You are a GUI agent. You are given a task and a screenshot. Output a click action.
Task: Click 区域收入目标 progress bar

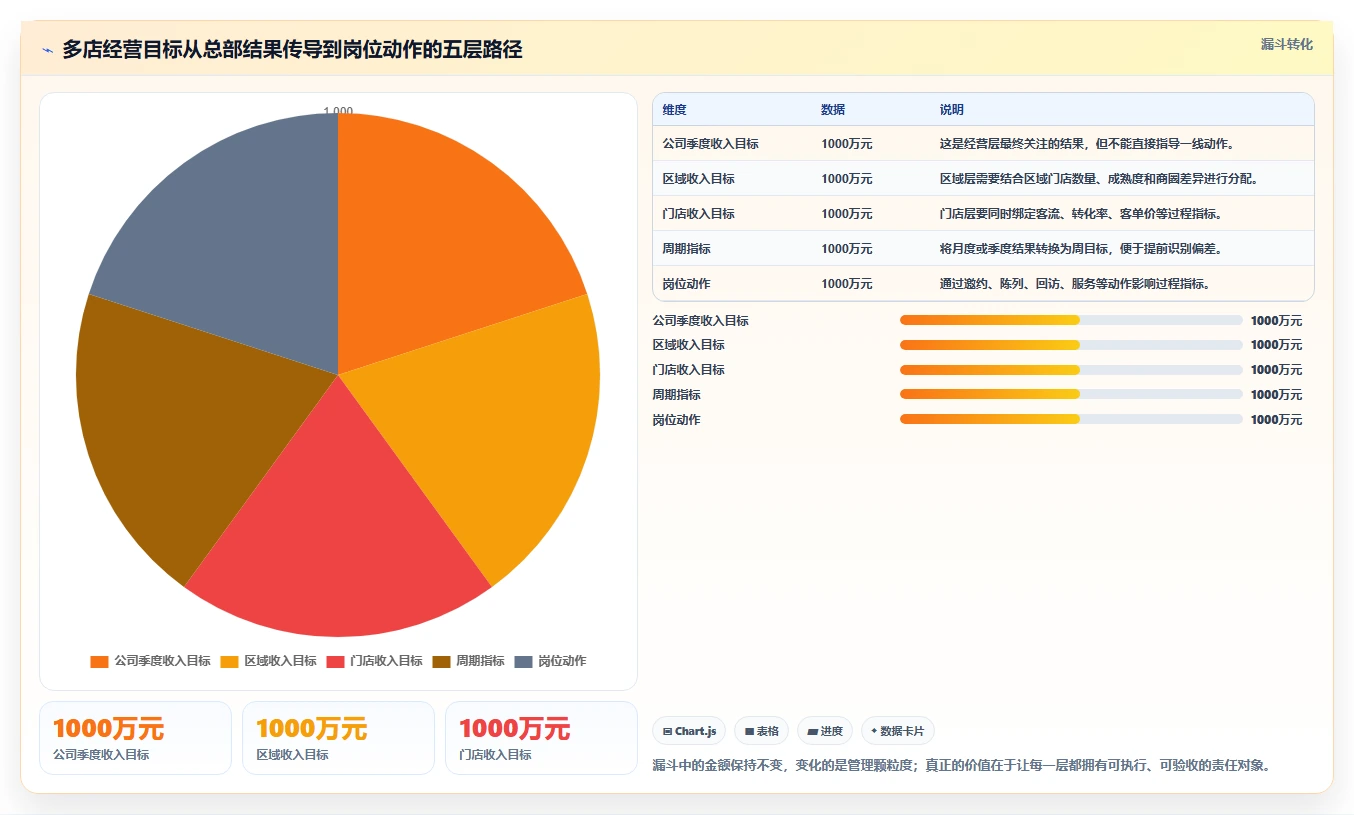tap(1071, 345)
